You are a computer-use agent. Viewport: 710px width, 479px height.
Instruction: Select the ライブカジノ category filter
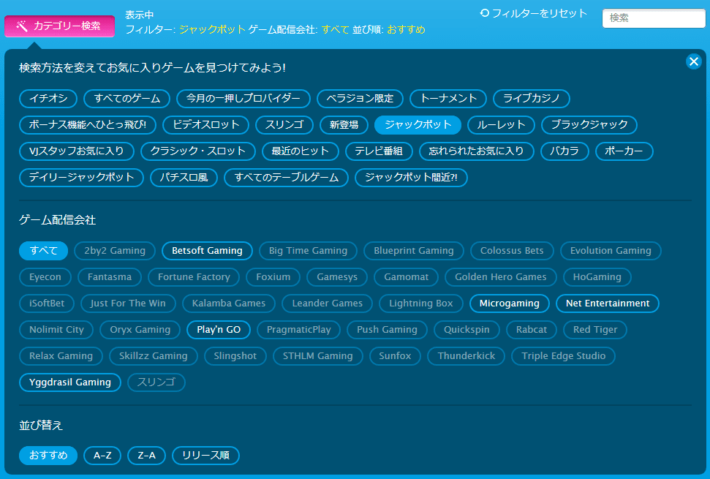coord(531,99)
